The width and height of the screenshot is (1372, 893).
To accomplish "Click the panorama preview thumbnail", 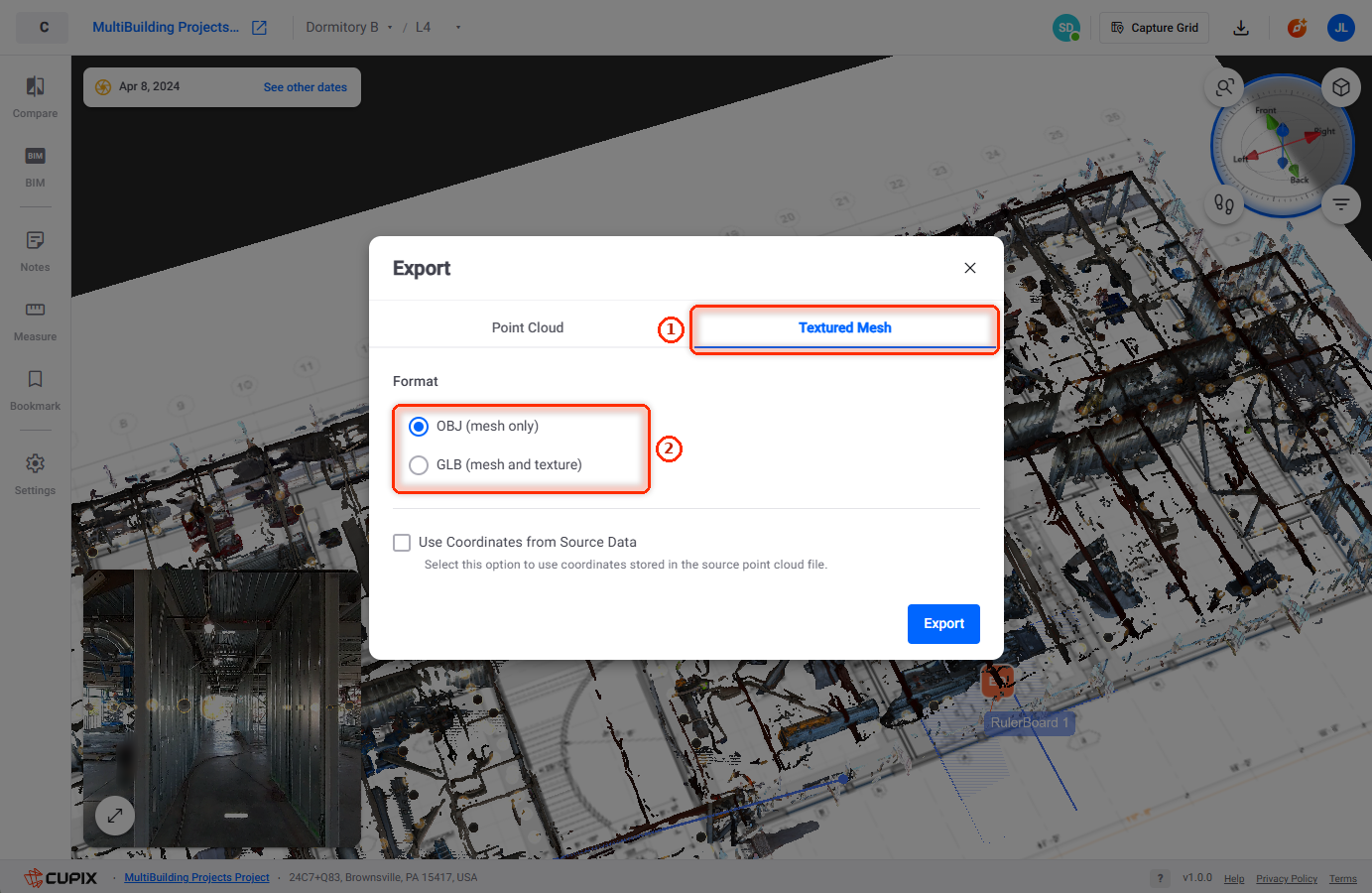I will (x=221, y=708).
